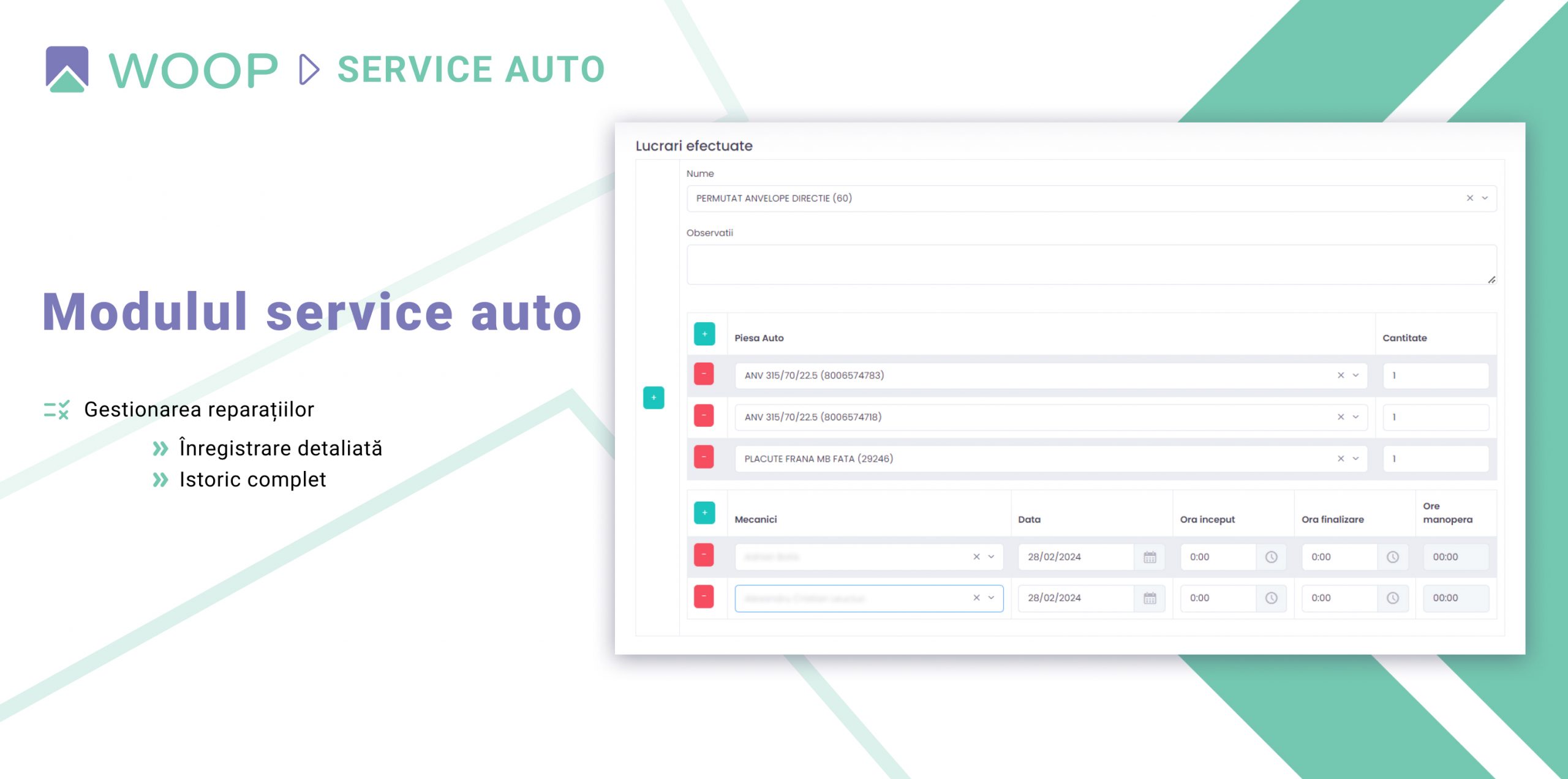Open clock picker for second Ora finalizare
The height and width of the screenshot is (779, 1568).
pos(1393,598)
